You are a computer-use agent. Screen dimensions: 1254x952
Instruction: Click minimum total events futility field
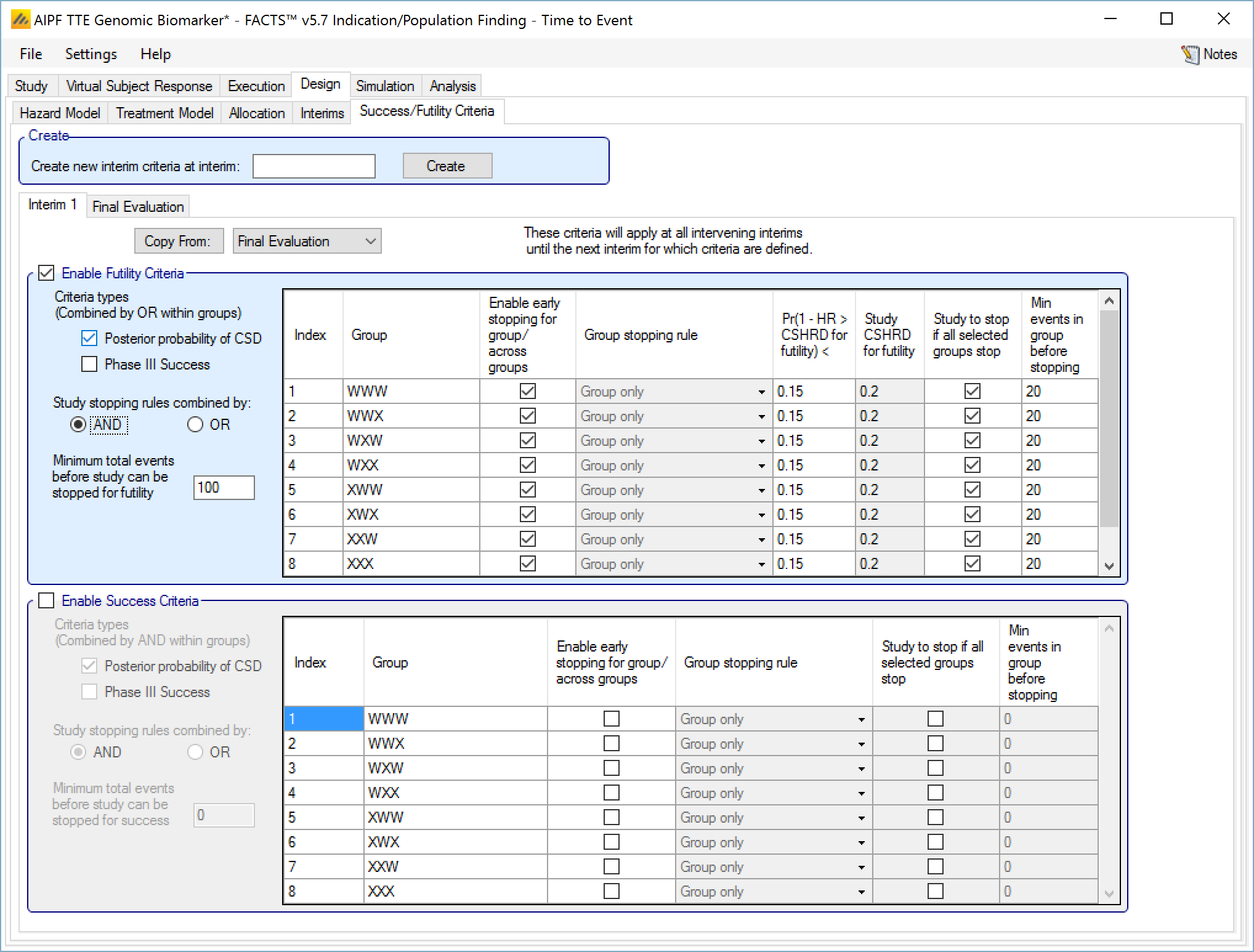click(x=224, y=487)
